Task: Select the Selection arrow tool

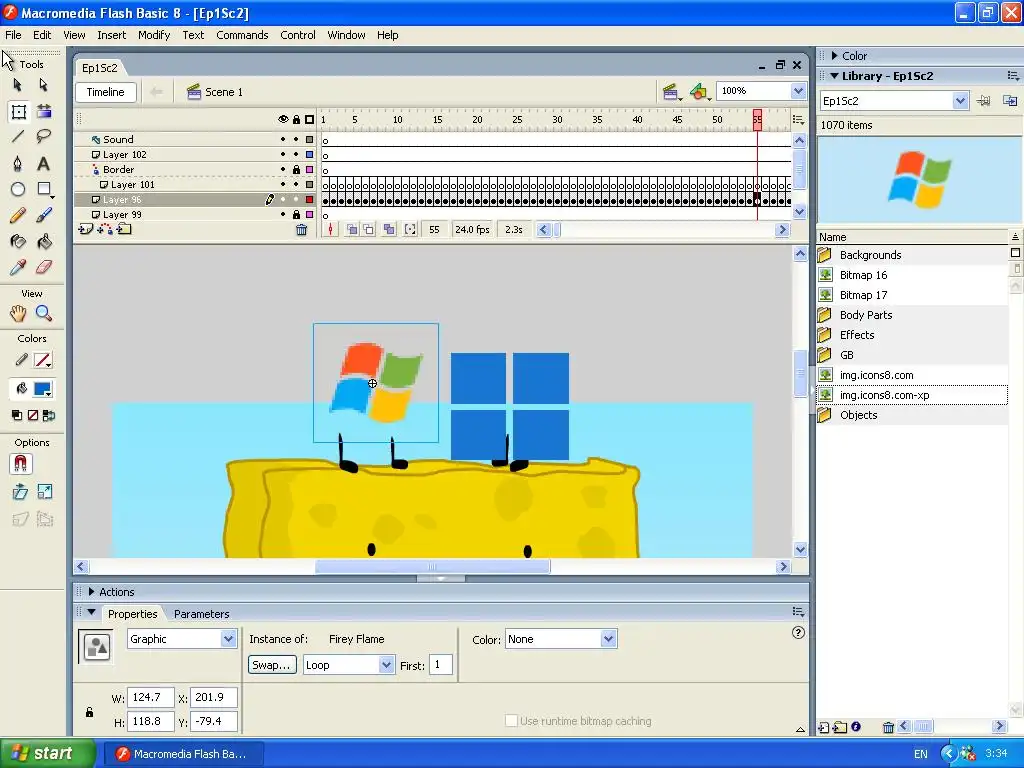Action: 18,85
